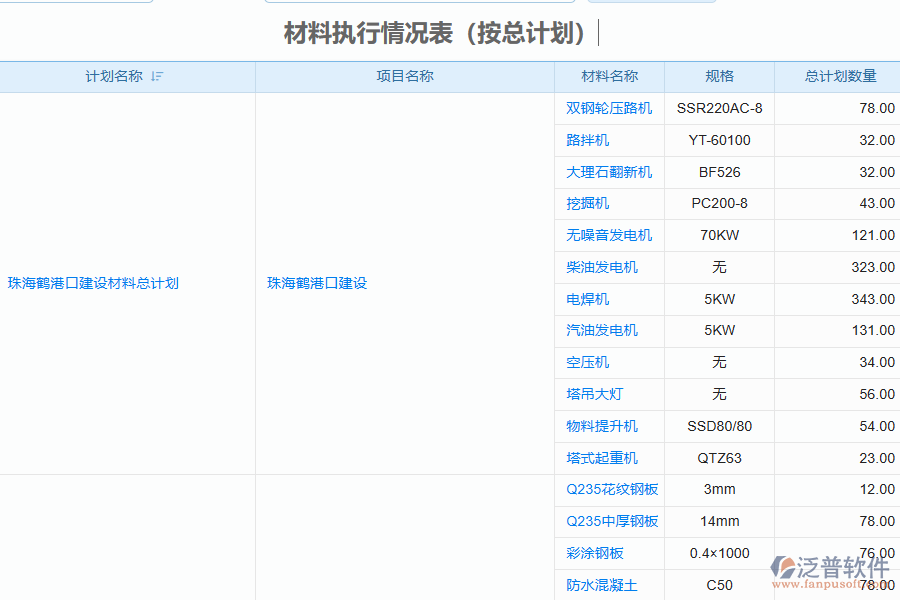Open the 大理石翻新机 material link
This screenshot has width=900, height=600.
tap(609, 172)
